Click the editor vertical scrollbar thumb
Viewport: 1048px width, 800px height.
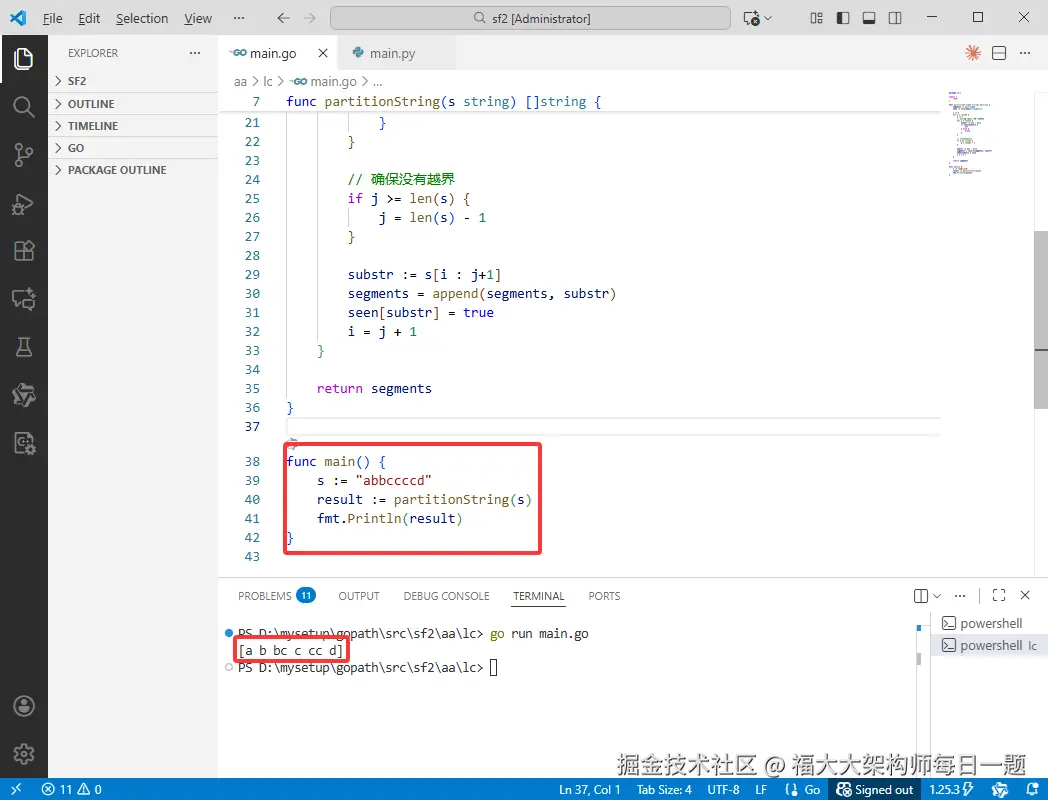tap(1041, 319)
